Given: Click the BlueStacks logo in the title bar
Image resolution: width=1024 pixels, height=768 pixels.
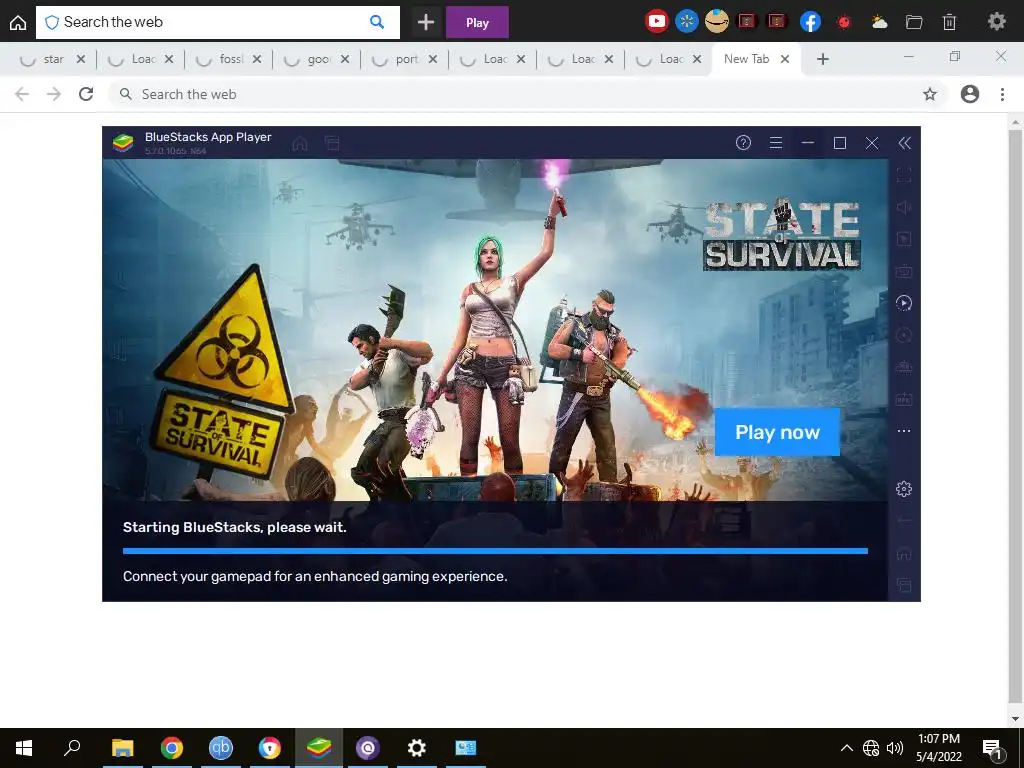Looking at the screenshot, I should pos(123,142).
